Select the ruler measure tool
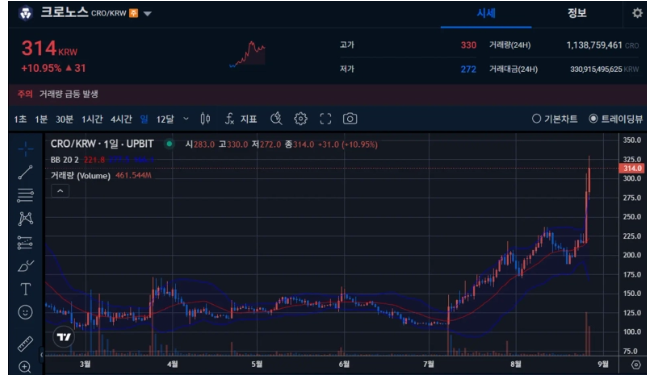The height and width of the screenshot is (376, 647). (x=25, y=343)
